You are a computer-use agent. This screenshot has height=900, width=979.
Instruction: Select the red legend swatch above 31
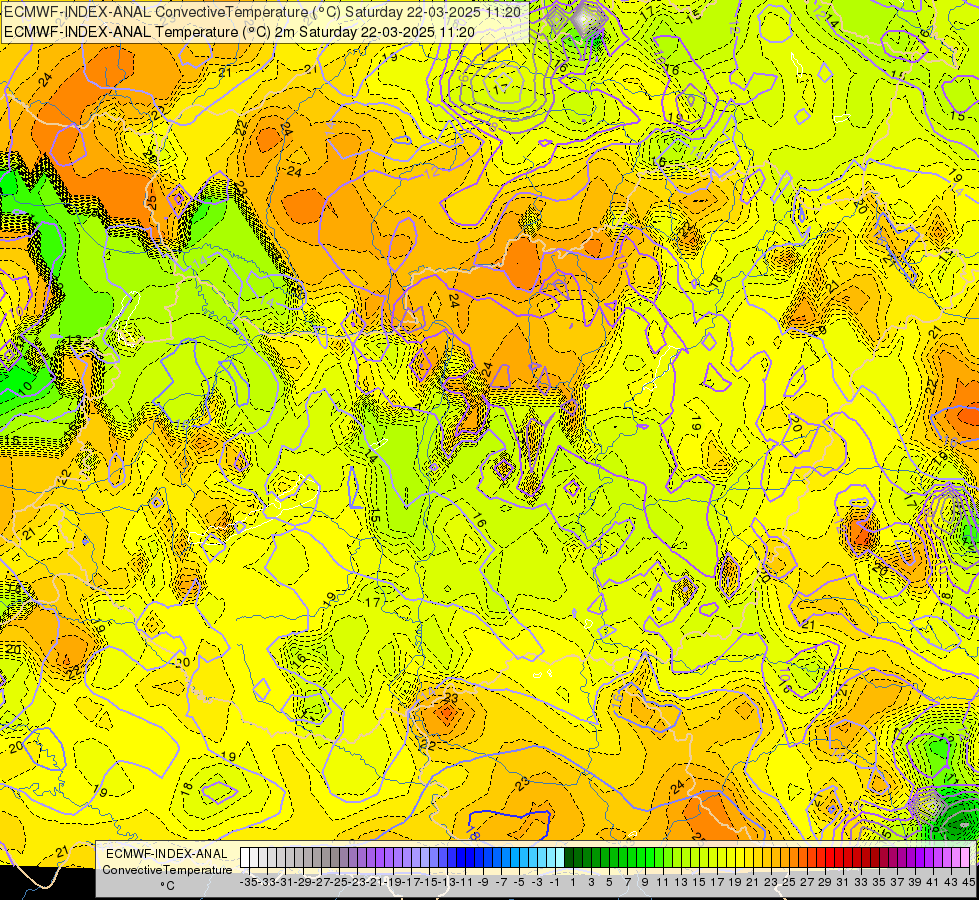point(839,857)
